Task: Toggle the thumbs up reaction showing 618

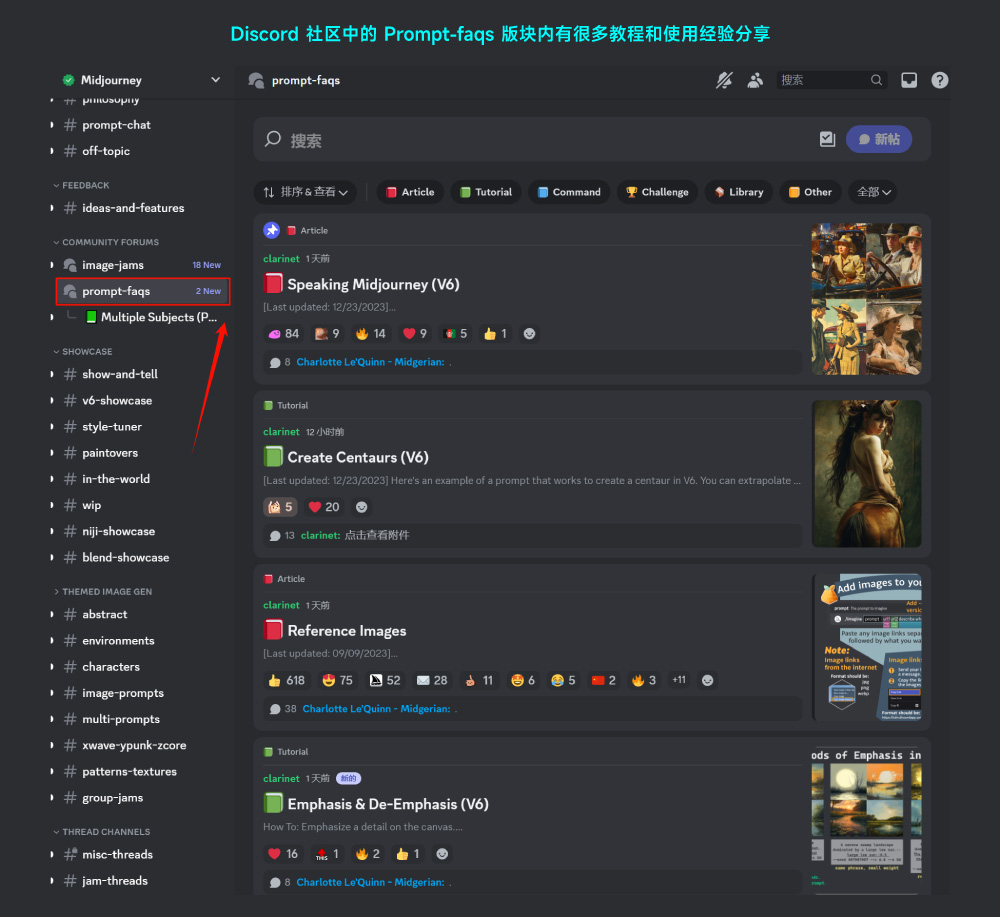Action: (286, 680)
